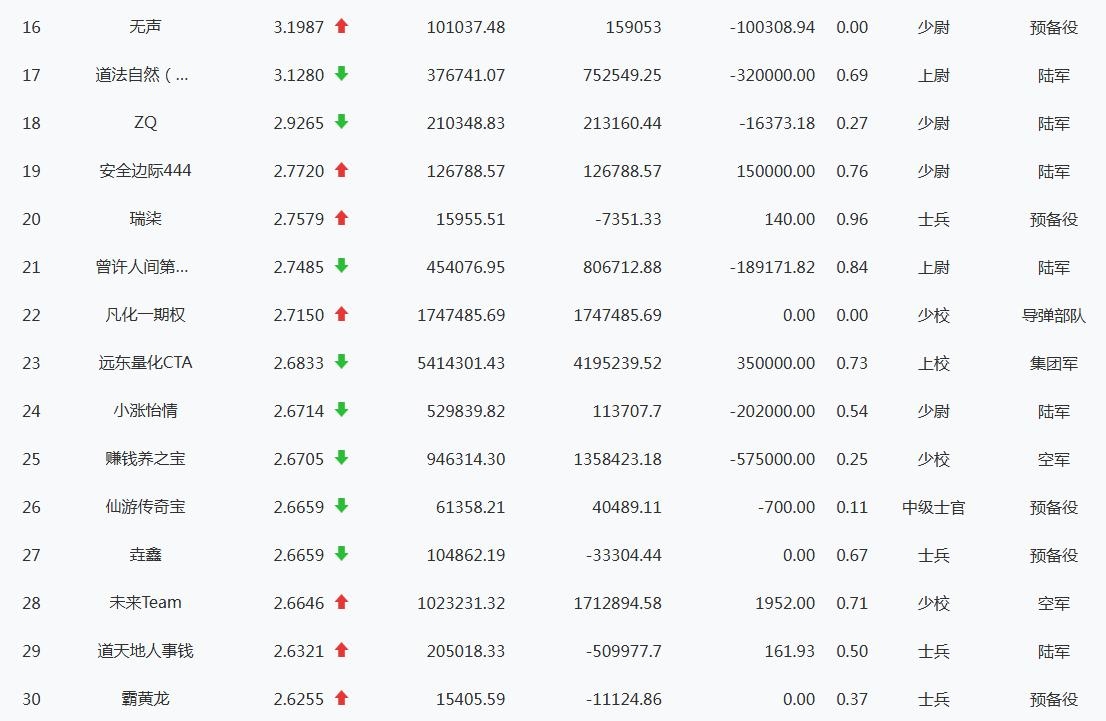Click green down arrow for 远东量化CTA
Screen dimensions: 1106x721
coord(341,362)
